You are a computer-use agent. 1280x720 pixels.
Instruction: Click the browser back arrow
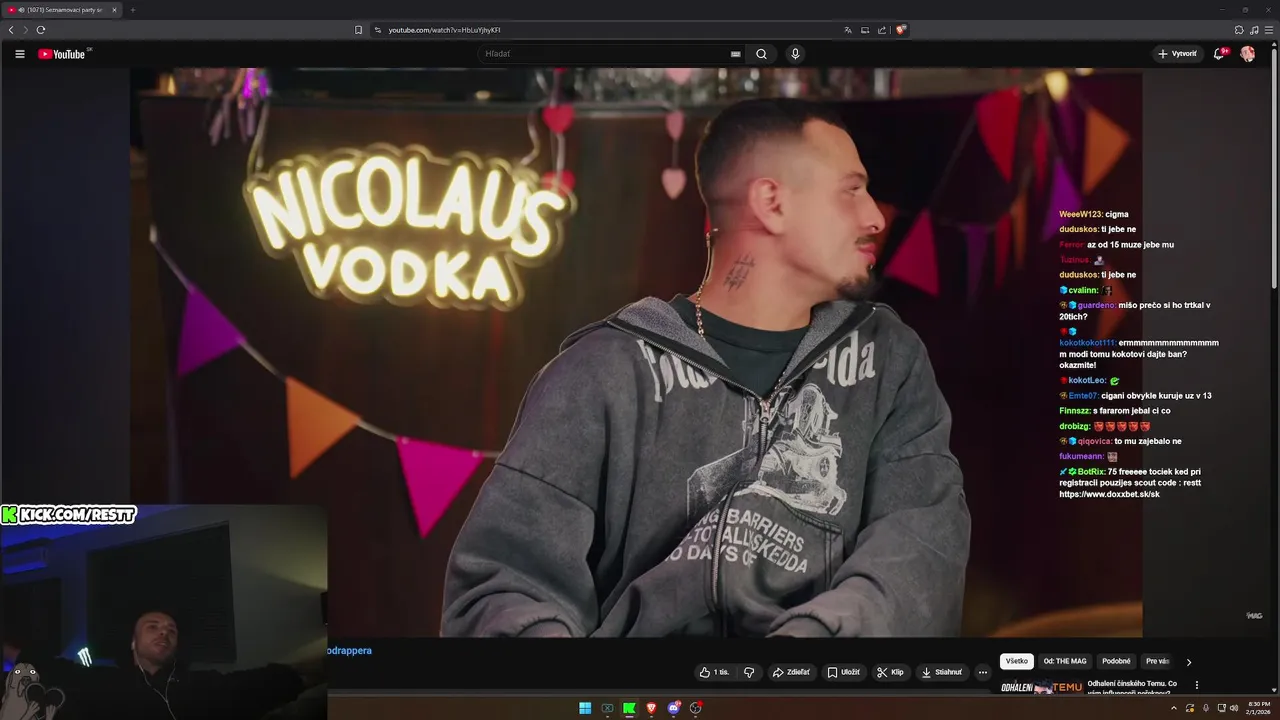(x=11, y=30)
